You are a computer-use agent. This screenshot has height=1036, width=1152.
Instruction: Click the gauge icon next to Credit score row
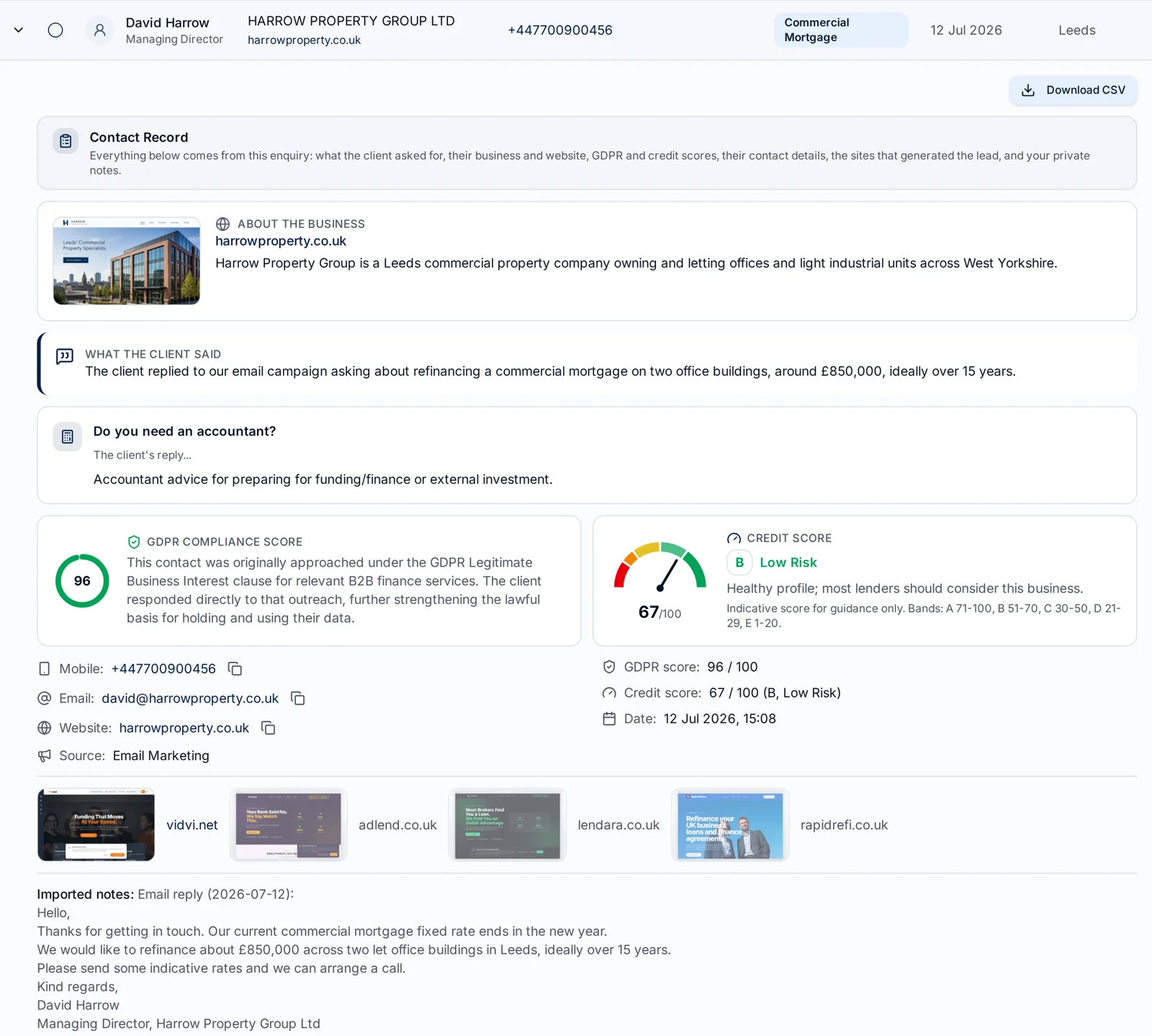tap(609, 693)
